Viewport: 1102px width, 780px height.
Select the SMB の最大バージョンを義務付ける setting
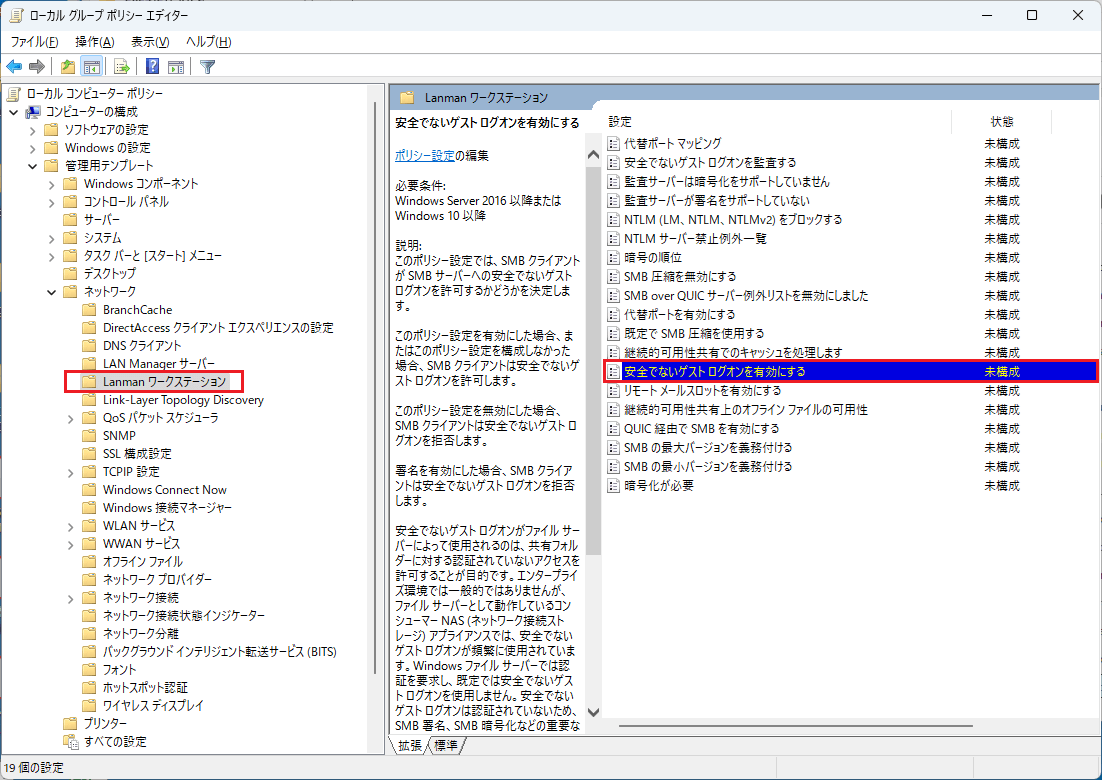click(708, 447)
